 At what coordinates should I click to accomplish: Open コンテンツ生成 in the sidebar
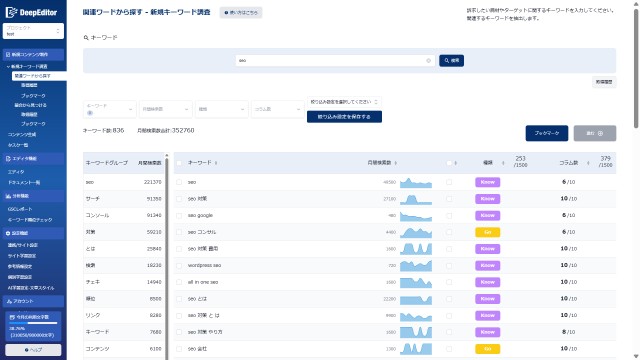22,134
